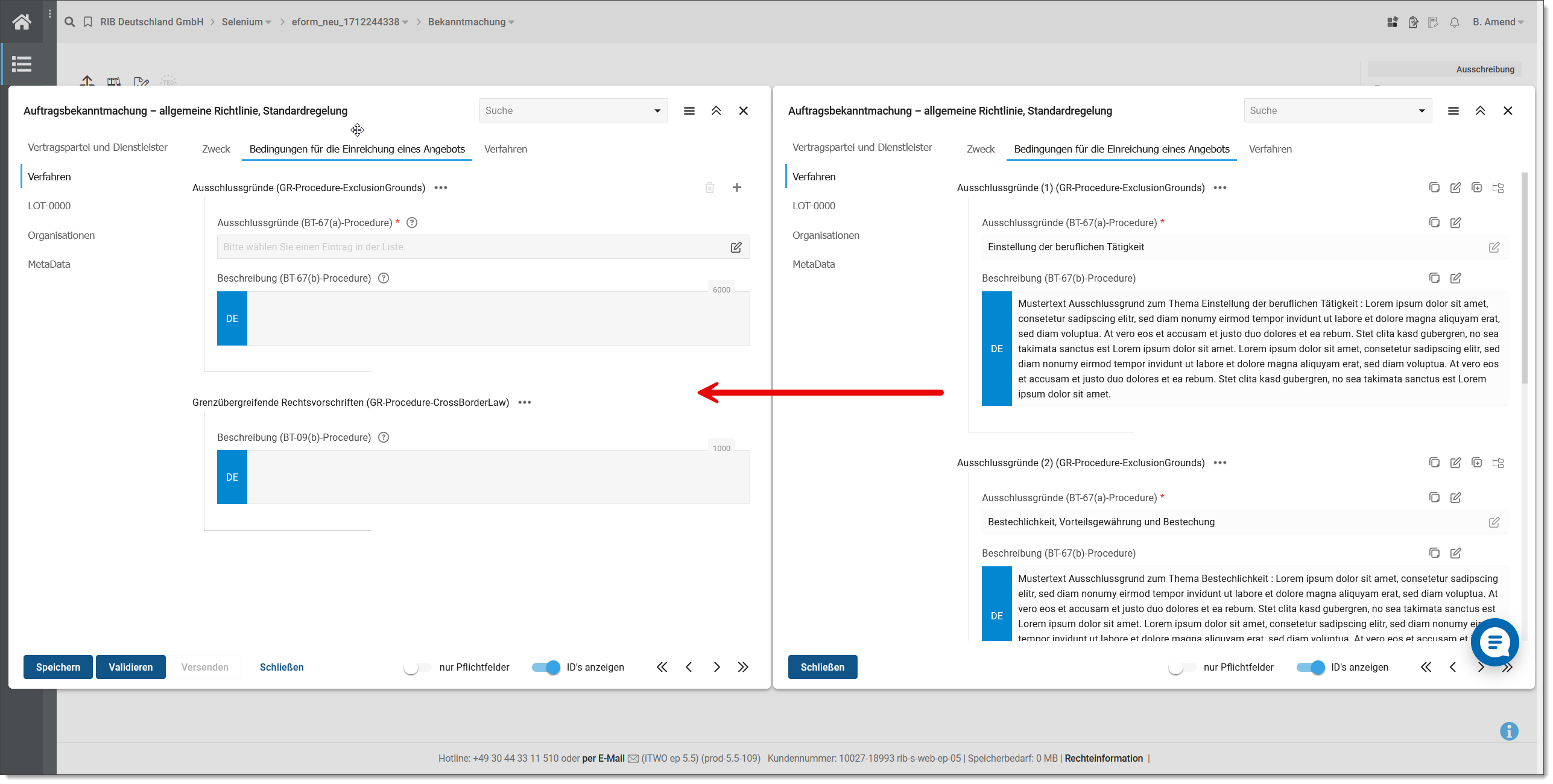Click into DE Beschreibung (BT-67(b)-Procedure) text area left dialog

[498, 318]
